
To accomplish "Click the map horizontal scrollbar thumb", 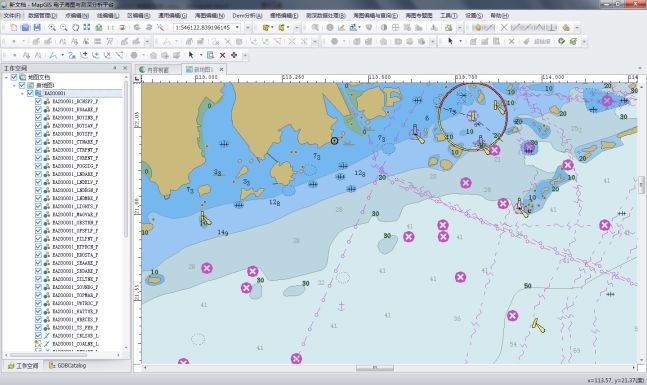I will (375, 367).
